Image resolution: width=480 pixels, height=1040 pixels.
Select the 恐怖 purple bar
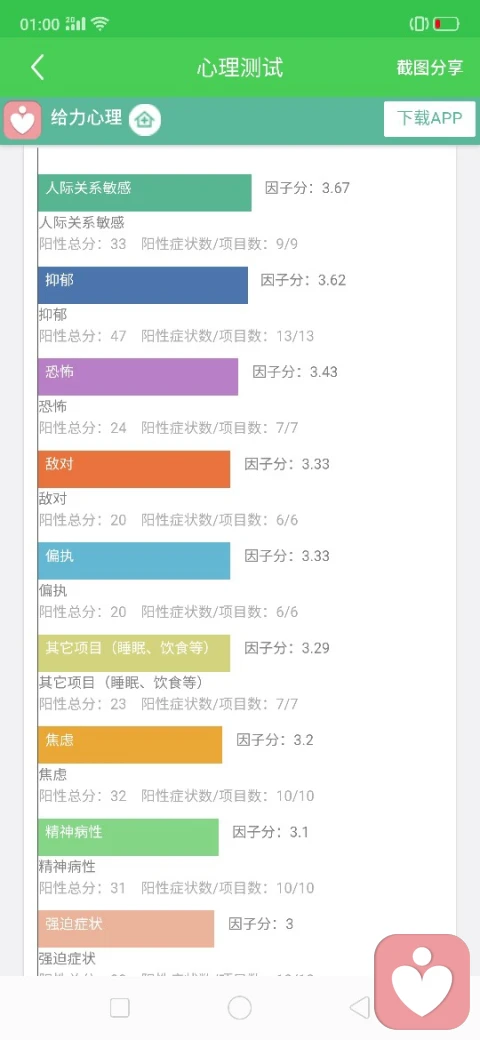pos(138,377)
